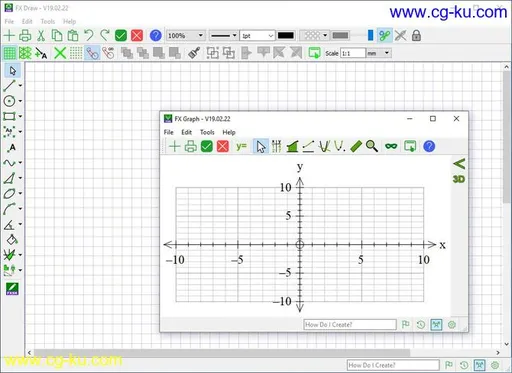
Task: Expand the Line tool options arrow
Action: coord(20,86)
